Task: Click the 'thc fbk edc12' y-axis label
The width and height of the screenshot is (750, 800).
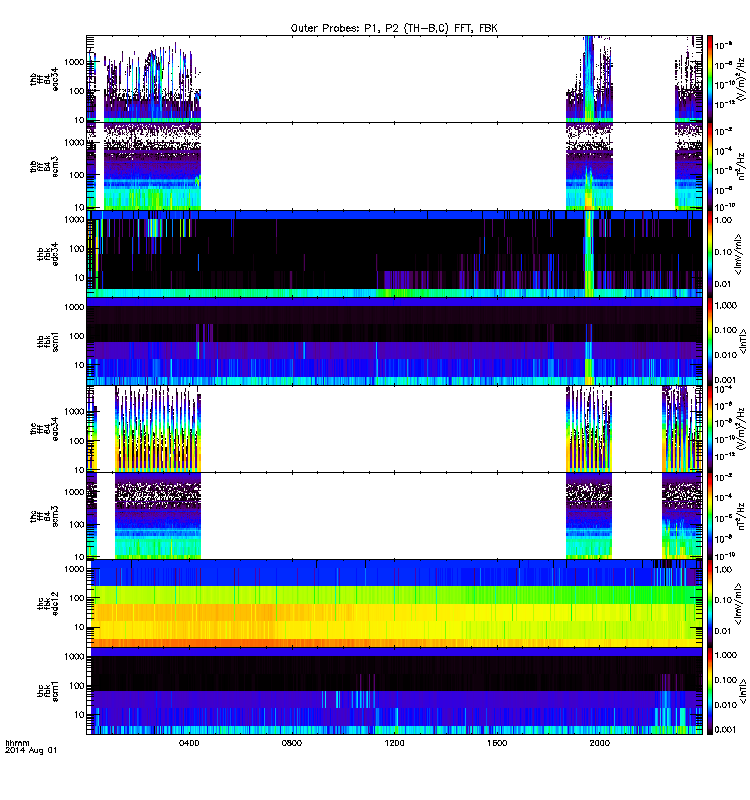Action: coord(47,604)
